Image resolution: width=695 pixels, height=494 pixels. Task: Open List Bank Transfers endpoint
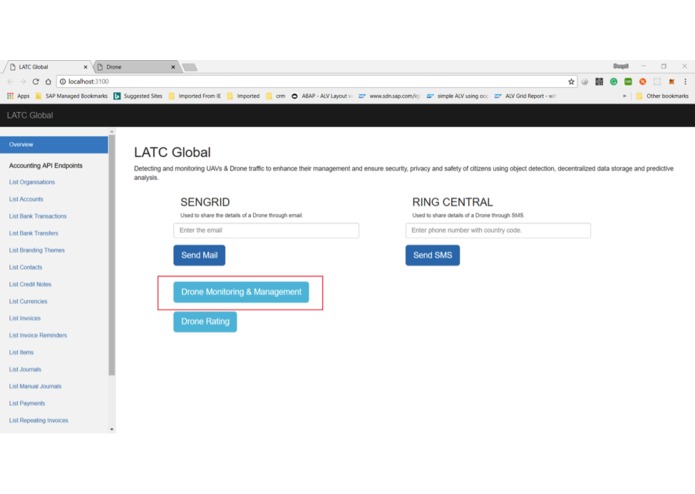click(x=33, y=233)
